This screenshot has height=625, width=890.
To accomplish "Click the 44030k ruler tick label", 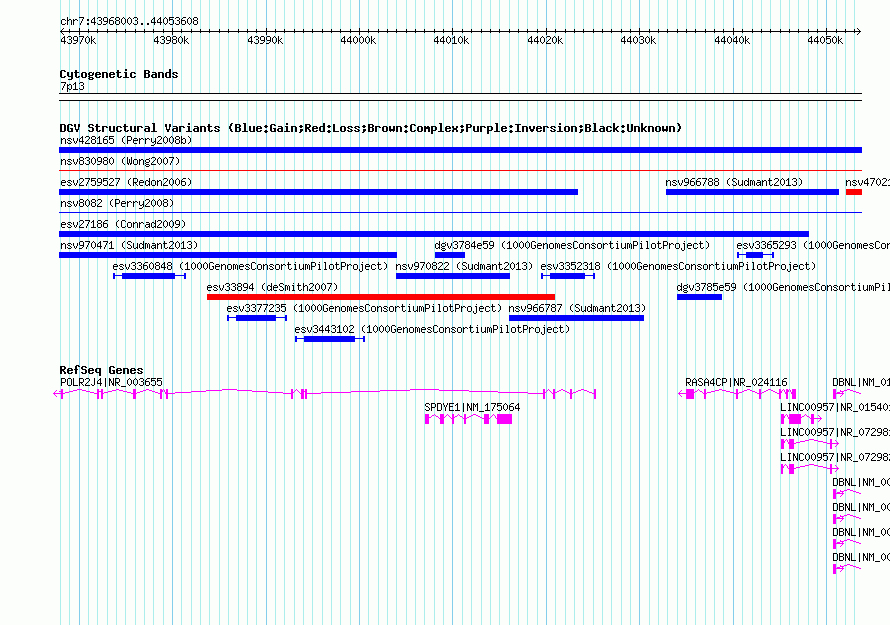I will (x=638, y=41).
